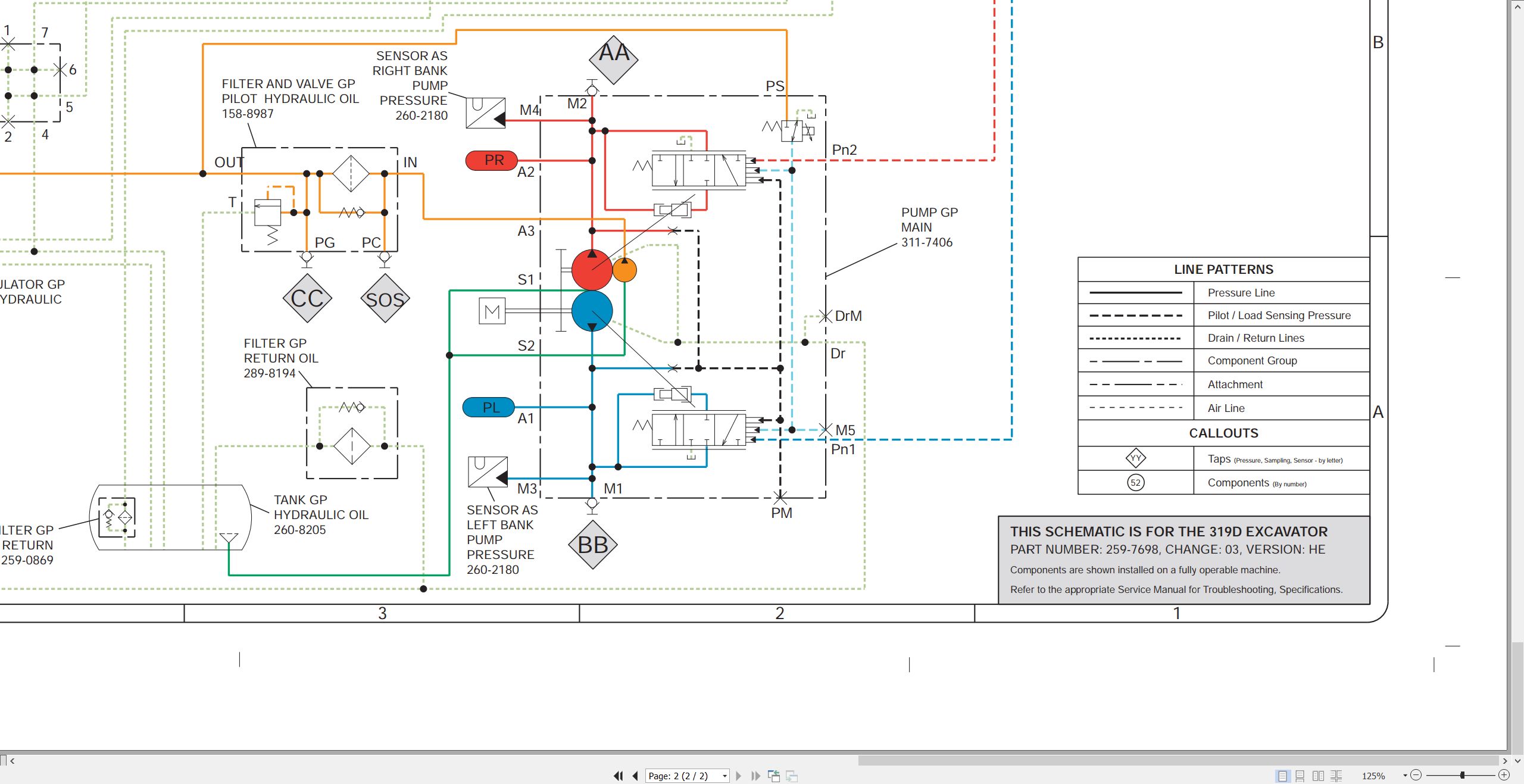Click the AA pressure tap diamond
The image size is (1524, 784).
[x=614, y=59]
